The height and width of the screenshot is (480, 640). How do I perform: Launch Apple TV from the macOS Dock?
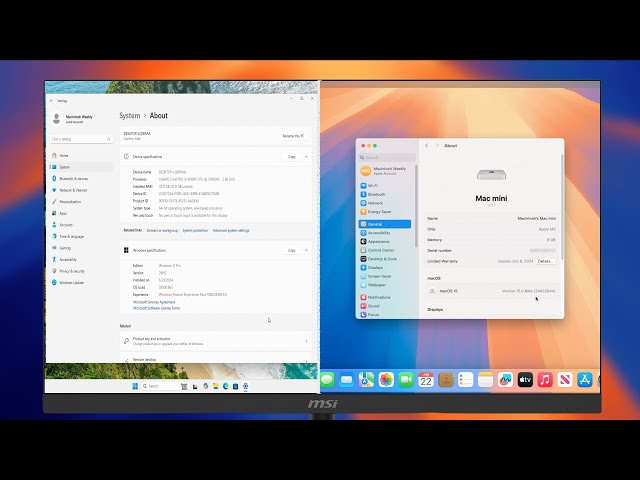[525, 380]
